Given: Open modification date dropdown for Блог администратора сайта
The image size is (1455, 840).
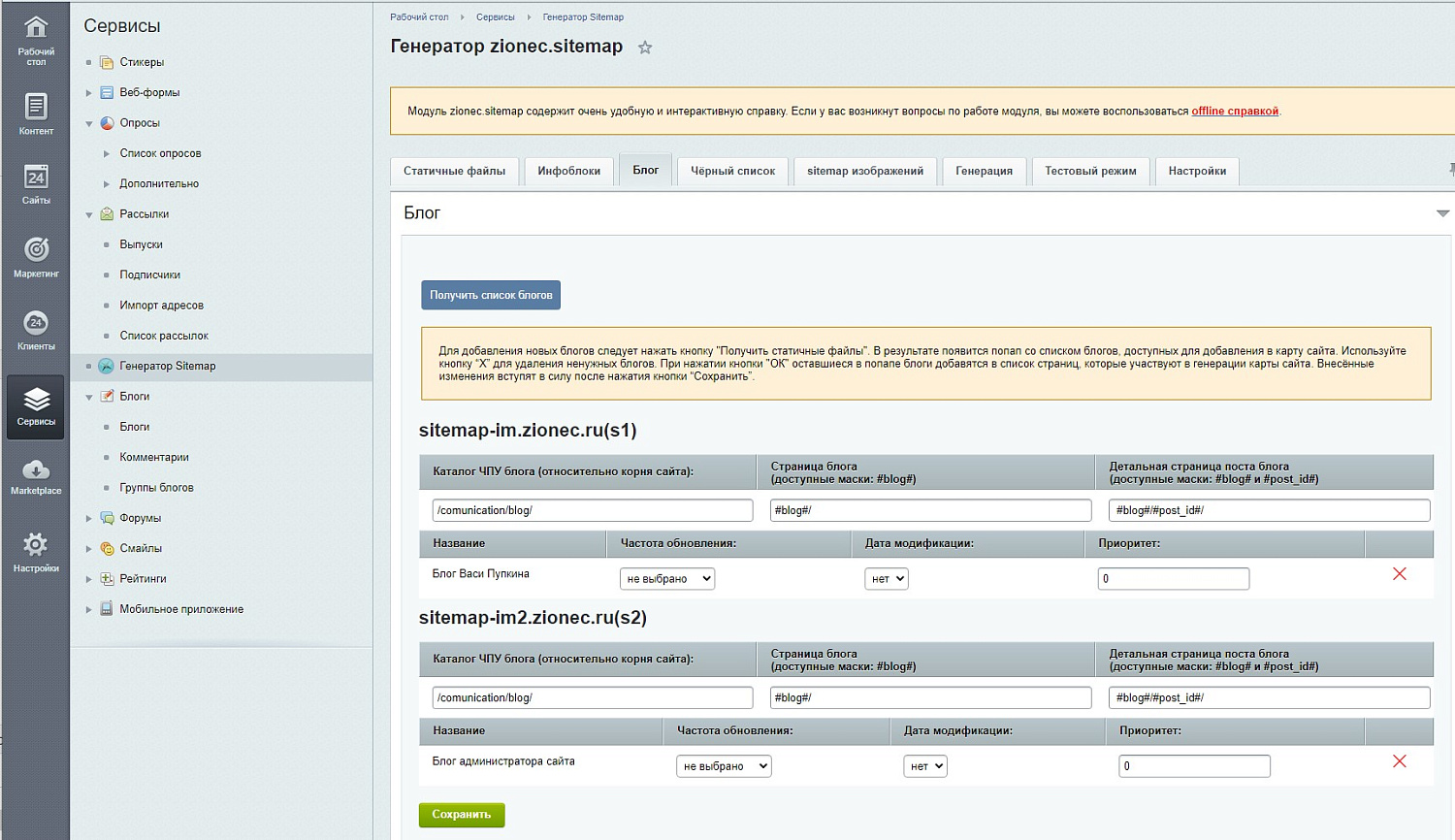Looking at the screenshot, I should [x=924, y=766].
